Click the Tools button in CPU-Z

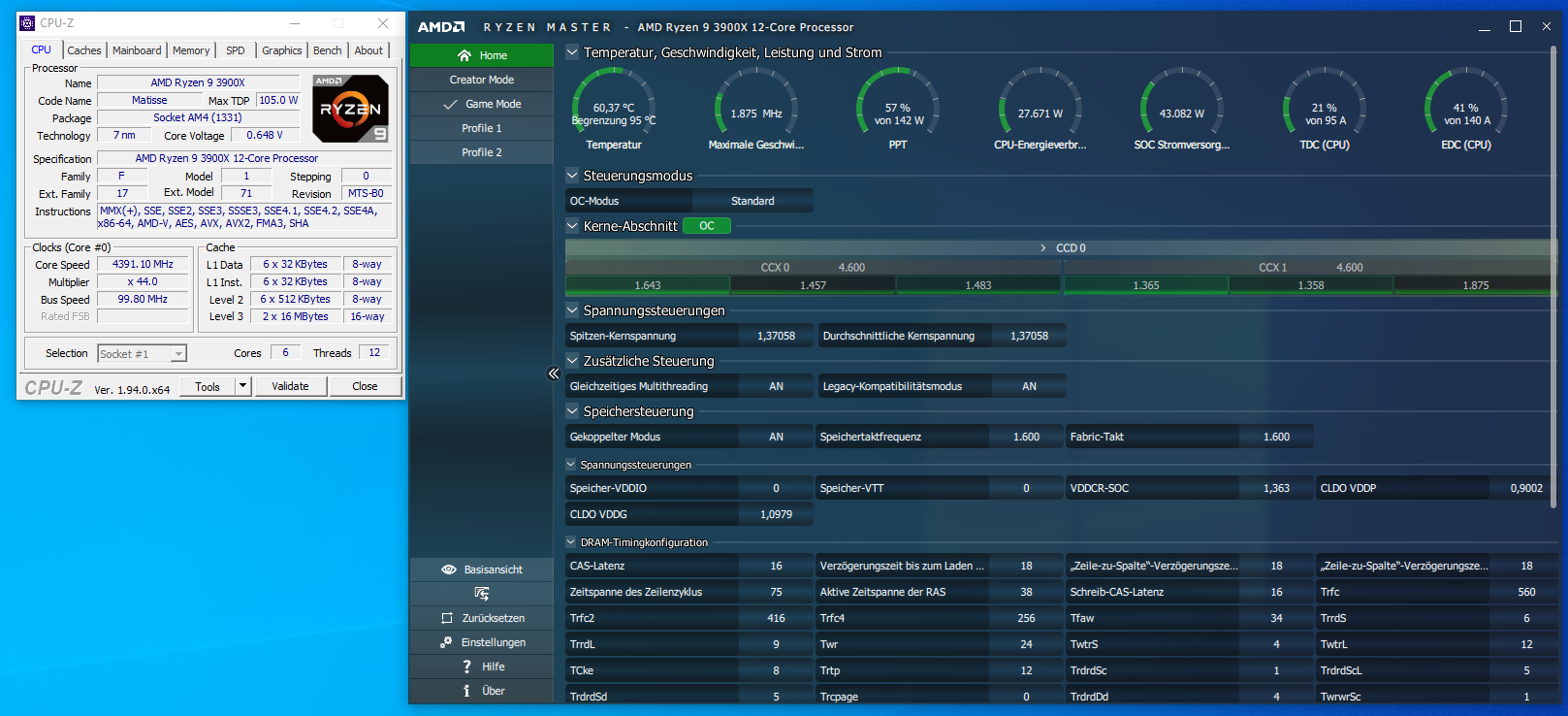coord(208,386)
